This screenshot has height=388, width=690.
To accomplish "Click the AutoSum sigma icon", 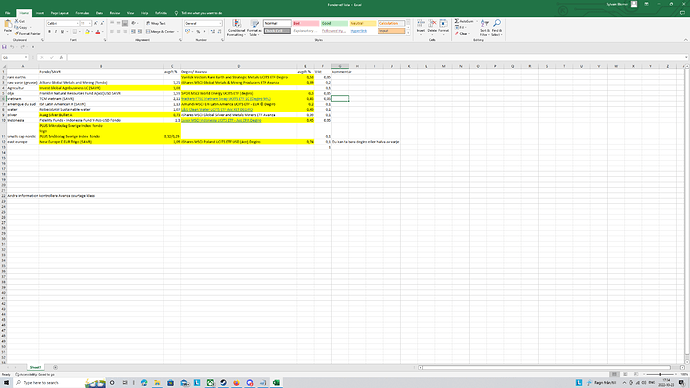I will pyautogui.click(x=457, y=21).
